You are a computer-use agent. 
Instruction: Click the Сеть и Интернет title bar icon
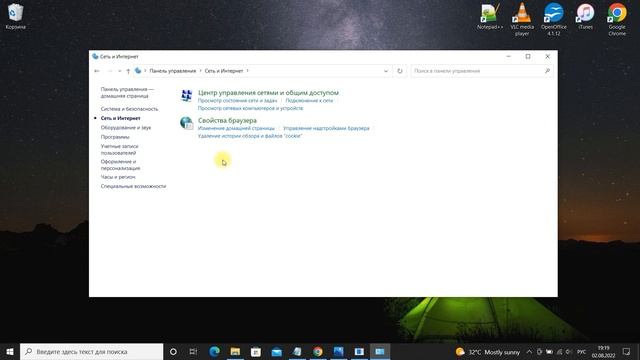(x=95, y=56)
